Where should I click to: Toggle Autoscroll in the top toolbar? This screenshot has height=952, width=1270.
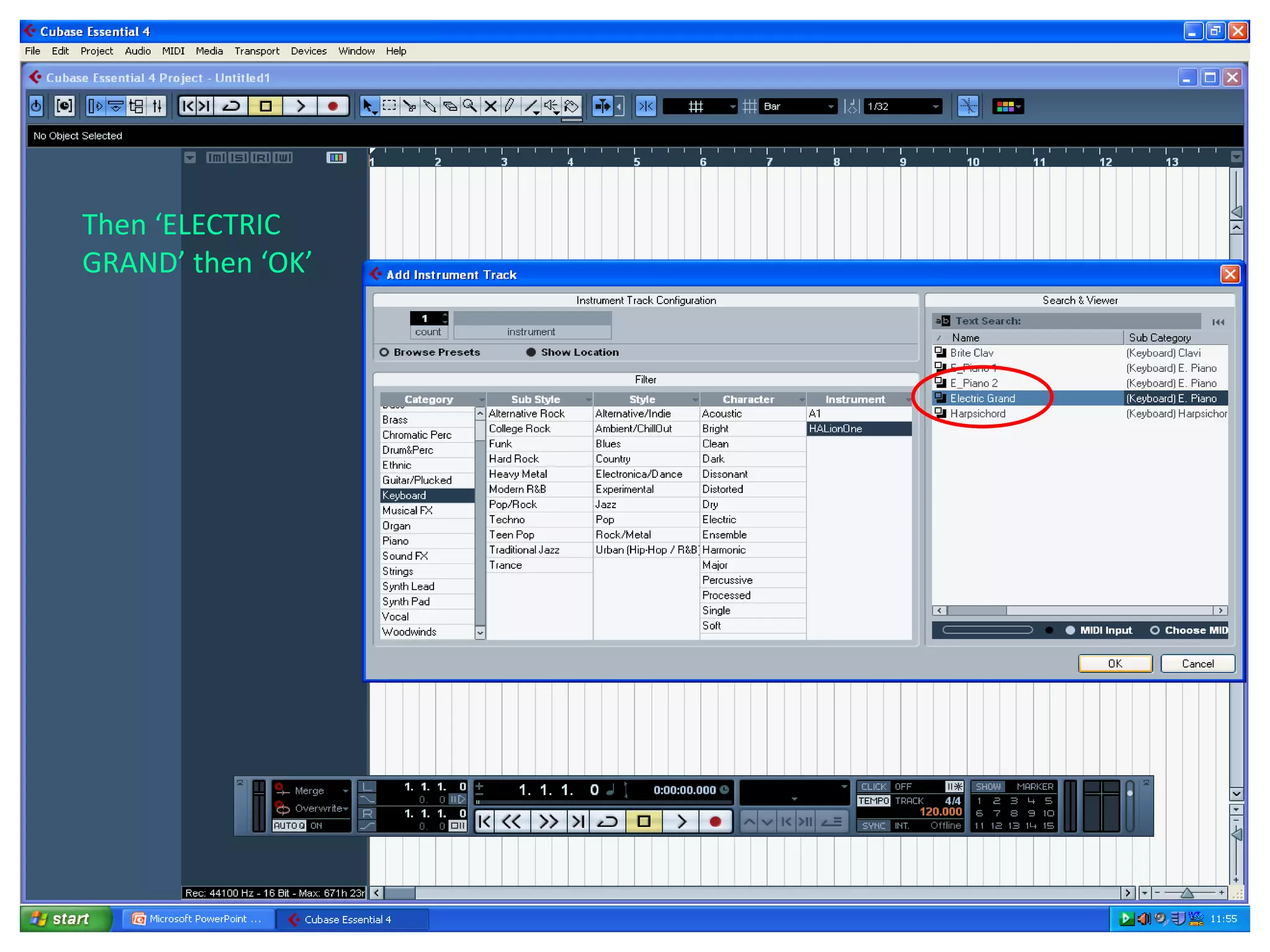(x=602, y=107)
